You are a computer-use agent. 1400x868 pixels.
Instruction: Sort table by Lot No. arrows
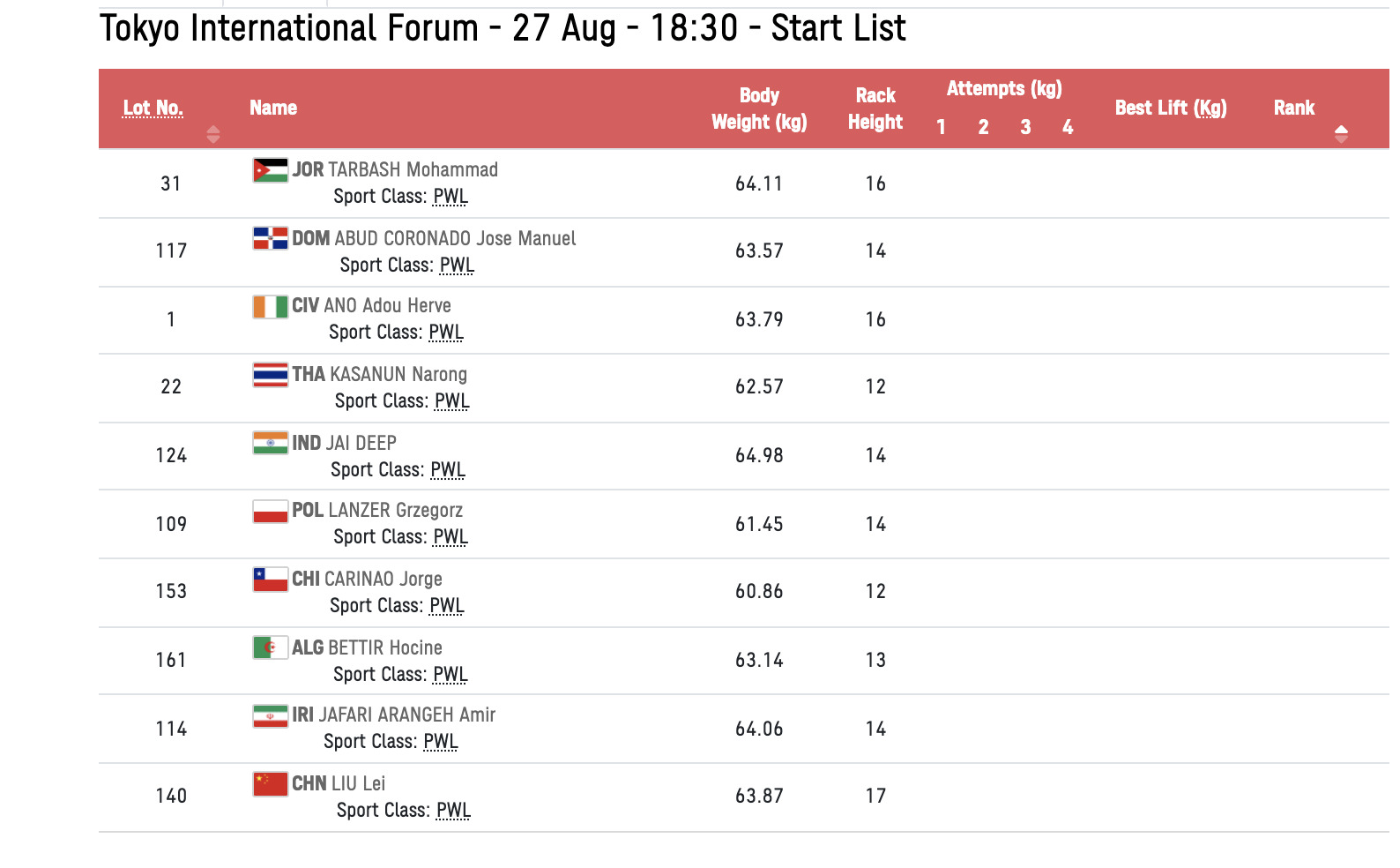click(212, 134)
